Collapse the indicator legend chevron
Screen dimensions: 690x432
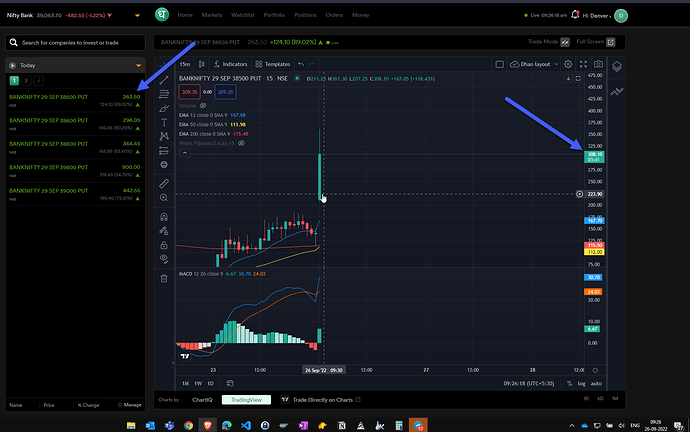tap(185, 153)
